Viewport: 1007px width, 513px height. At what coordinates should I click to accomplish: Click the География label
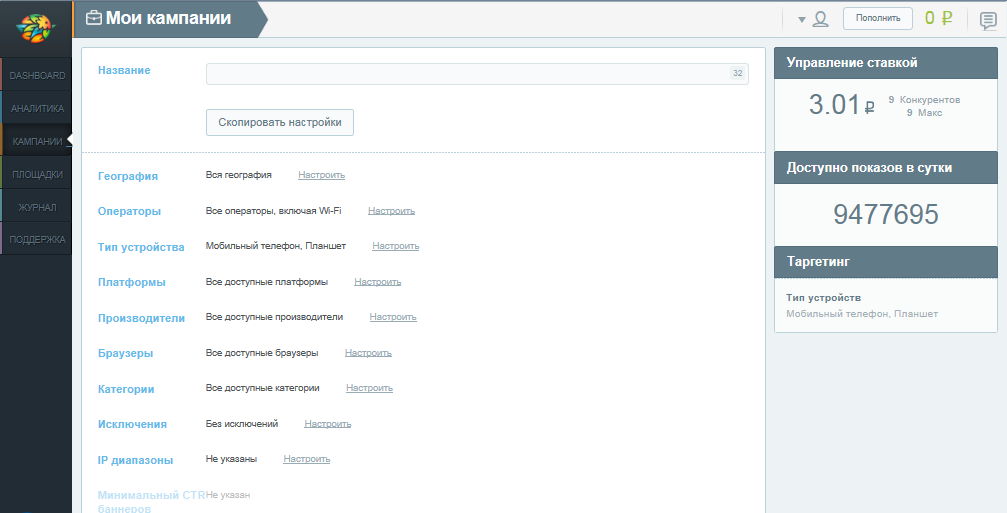(128, 176)
